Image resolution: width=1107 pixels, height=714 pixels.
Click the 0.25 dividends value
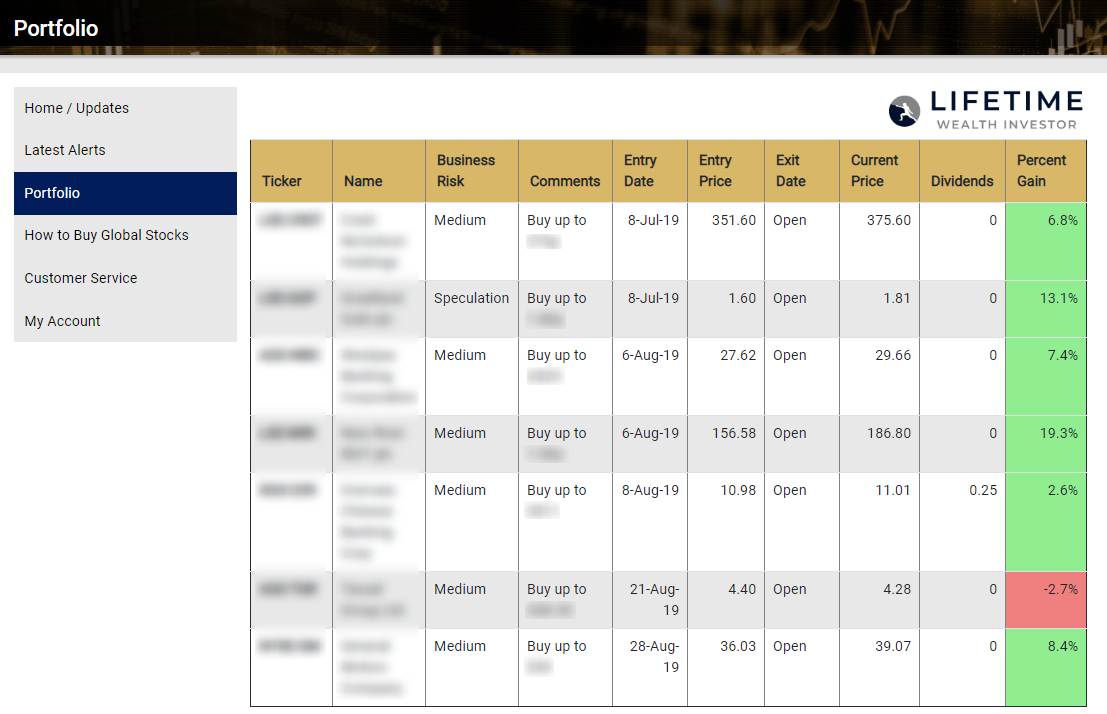pyautogui.click(x=983, y=490)
